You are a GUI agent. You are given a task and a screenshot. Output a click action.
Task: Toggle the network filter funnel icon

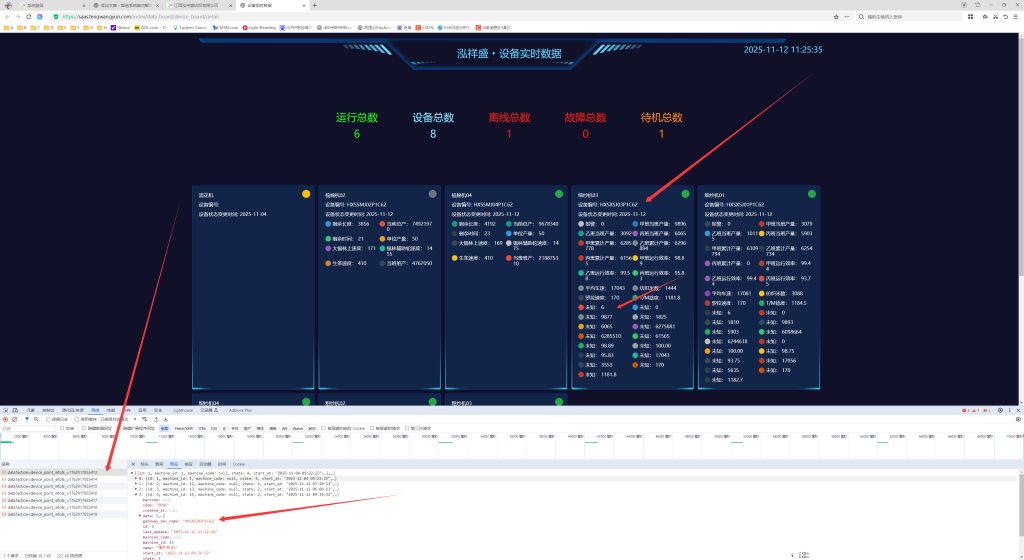click(28, 419)
